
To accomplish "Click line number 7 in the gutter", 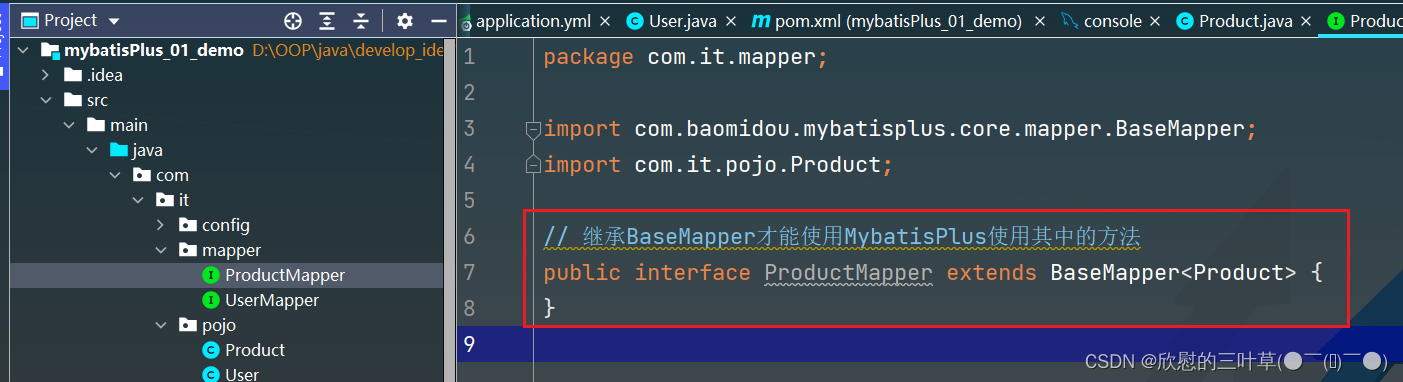I will click(469, 272).
